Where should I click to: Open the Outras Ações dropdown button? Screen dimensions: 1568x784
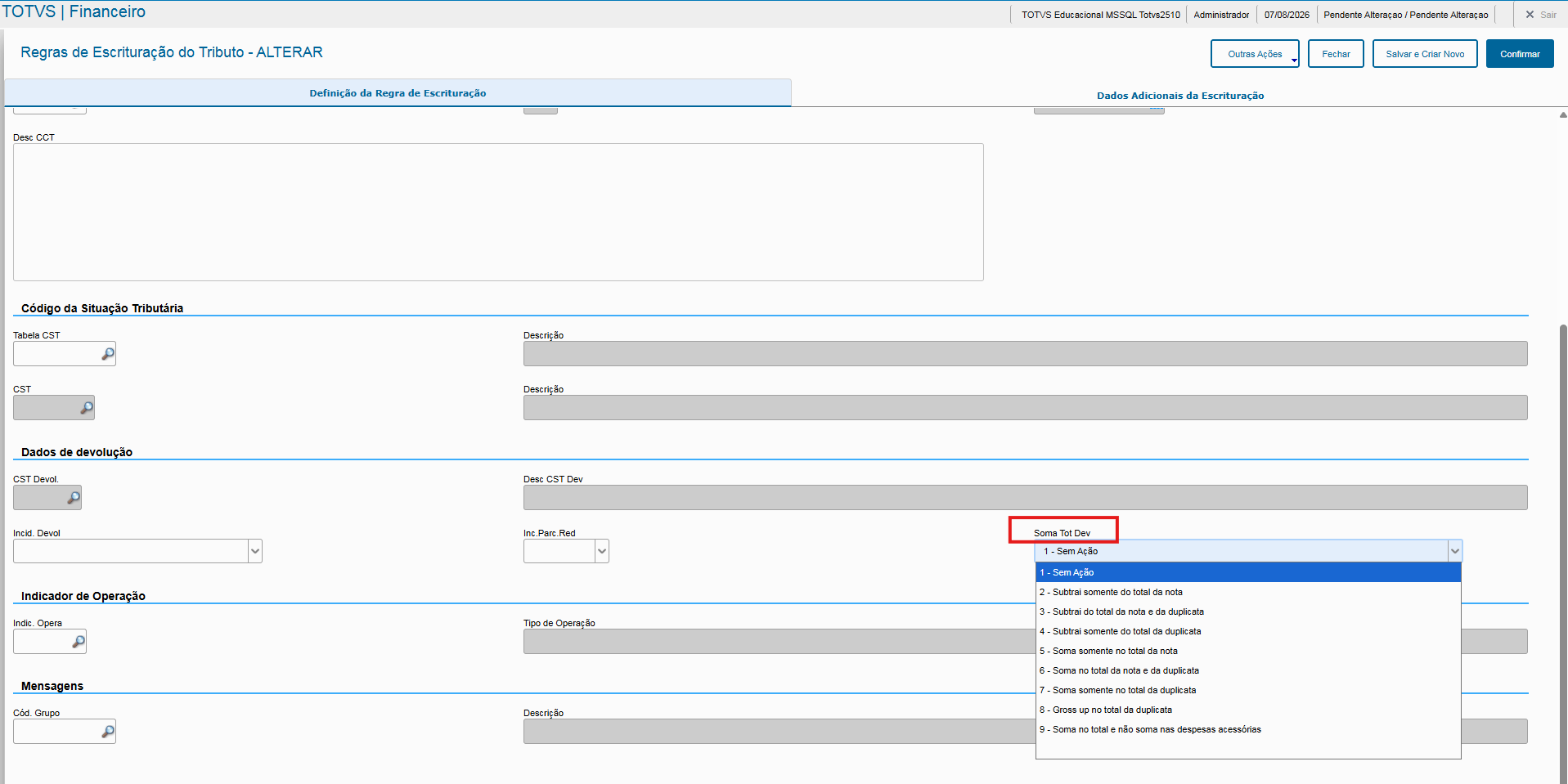pyautogui.click(x=1255, y=54)
